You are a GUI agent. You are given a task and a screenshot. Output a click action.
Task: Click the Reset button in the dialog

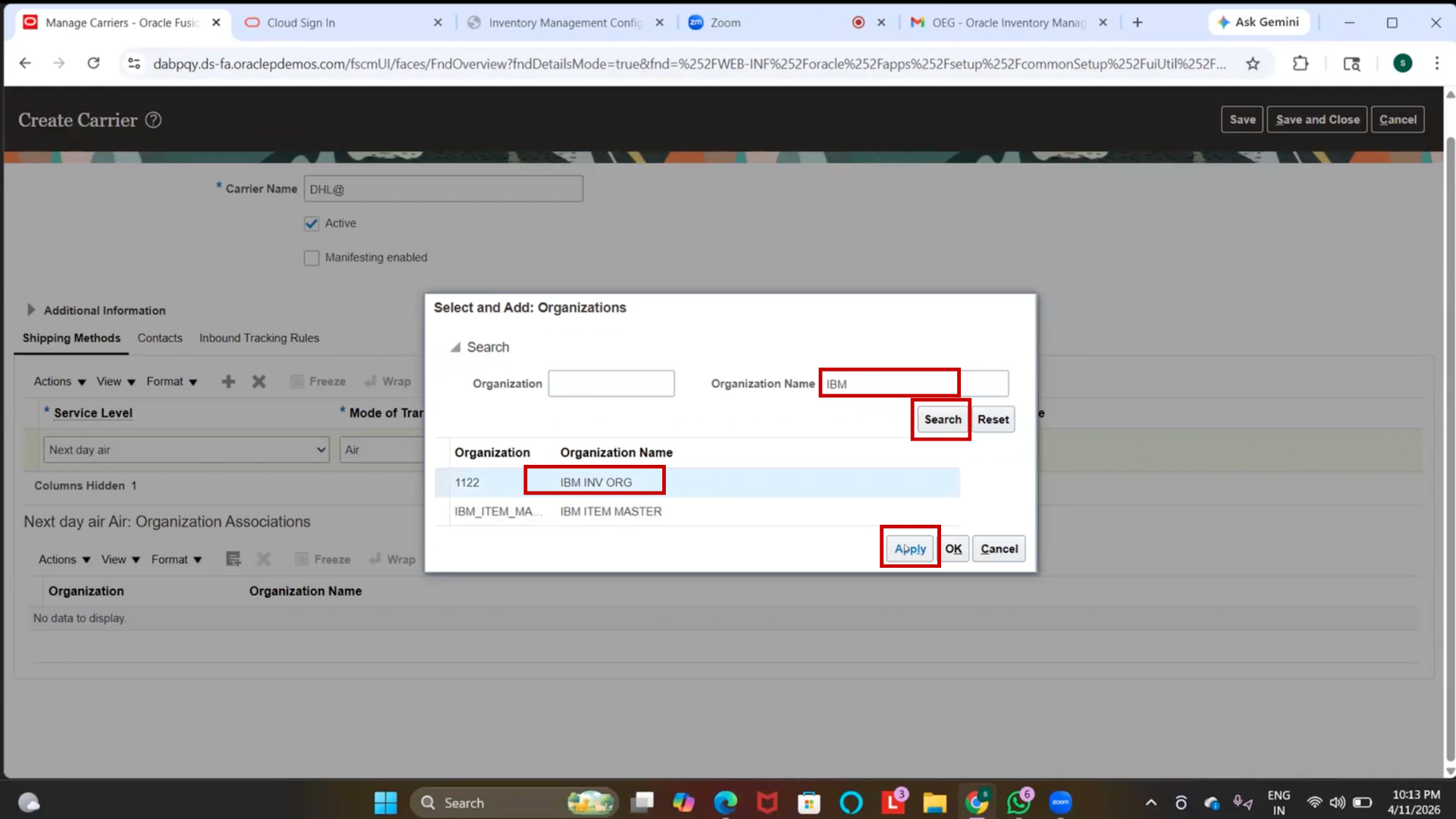[x=993, y=419]
